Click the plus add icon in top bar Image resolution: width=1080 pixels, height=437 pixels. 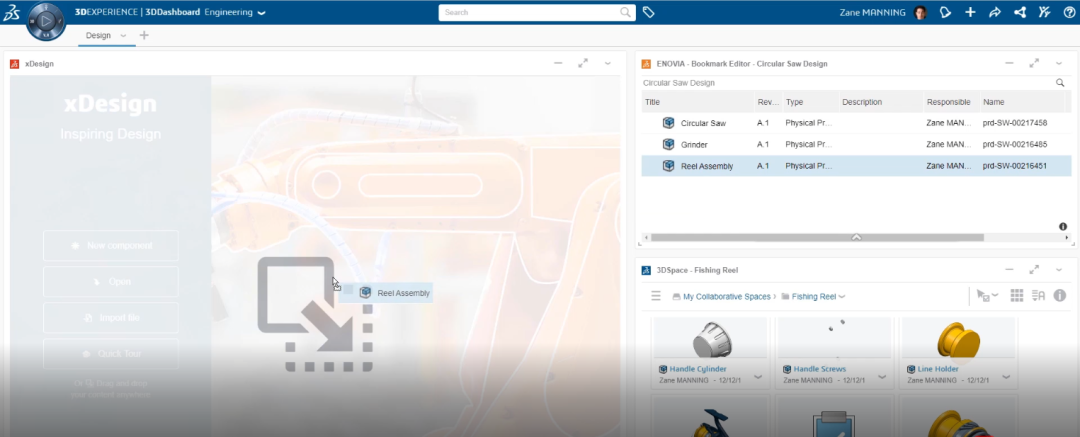970,12
